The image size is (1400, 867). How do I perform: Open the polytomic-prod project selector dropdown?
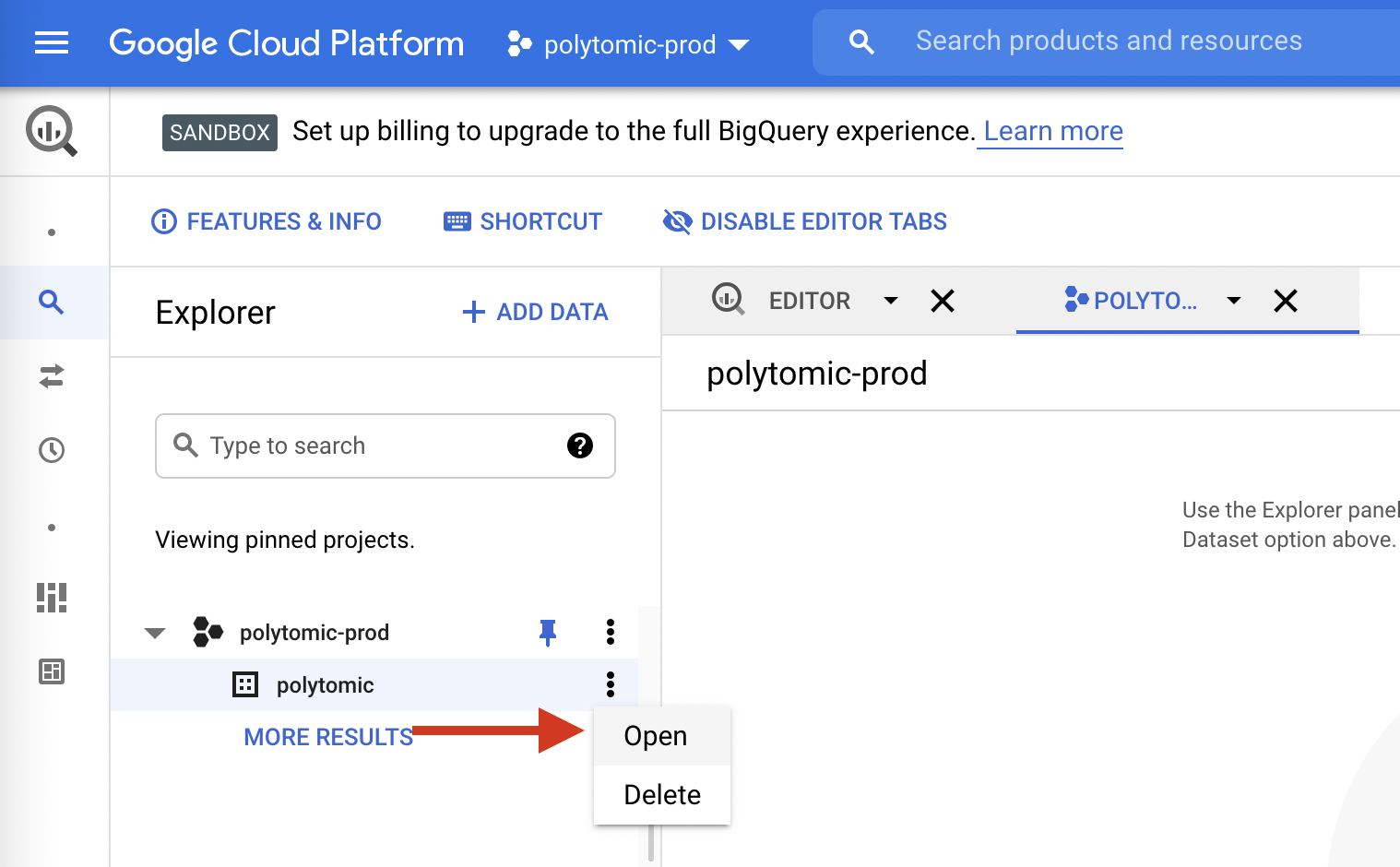[629, 44]
